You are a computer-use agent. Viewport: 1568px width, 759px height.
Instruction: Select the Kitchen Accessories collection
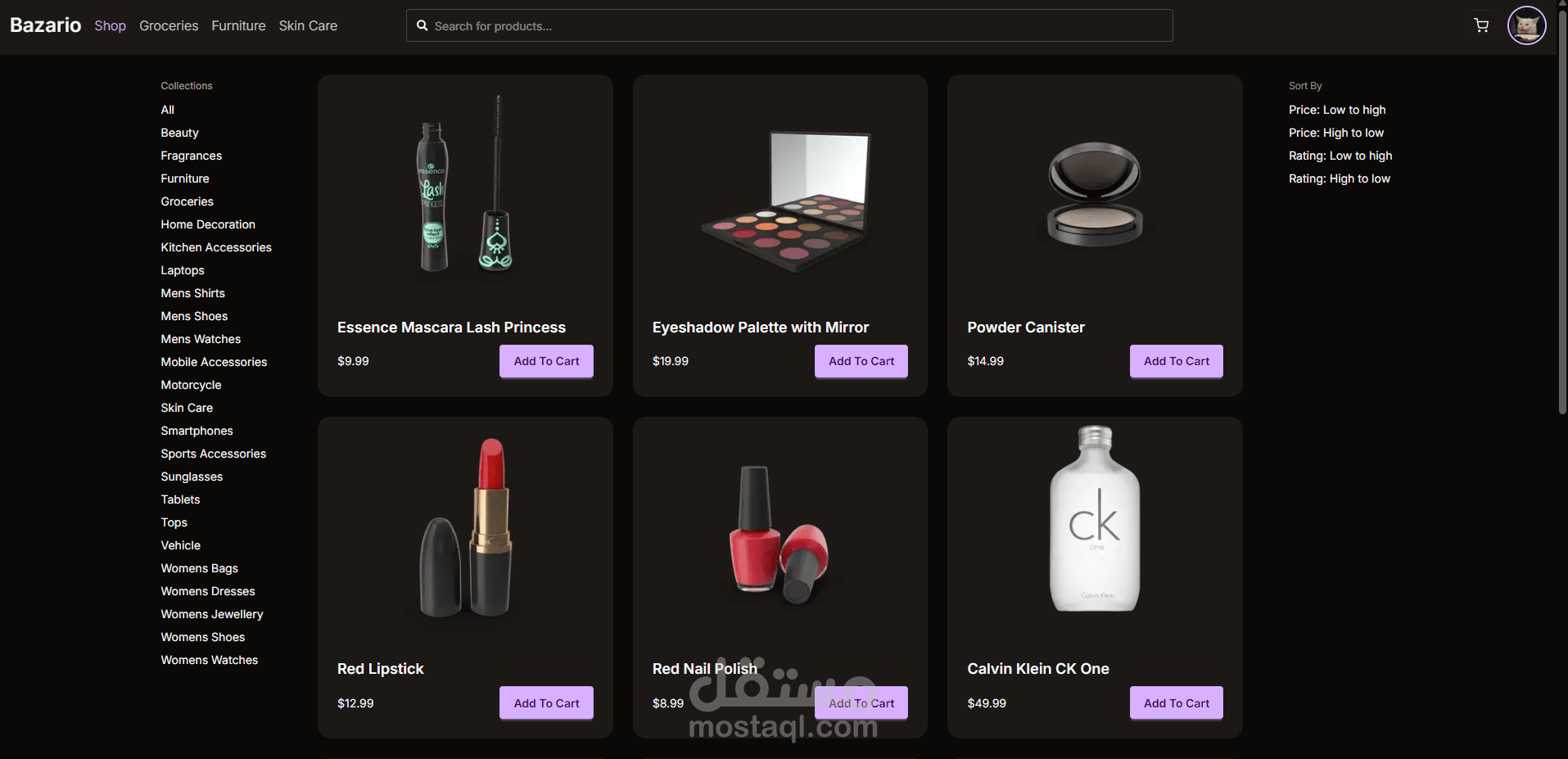(x=216, y=247)
